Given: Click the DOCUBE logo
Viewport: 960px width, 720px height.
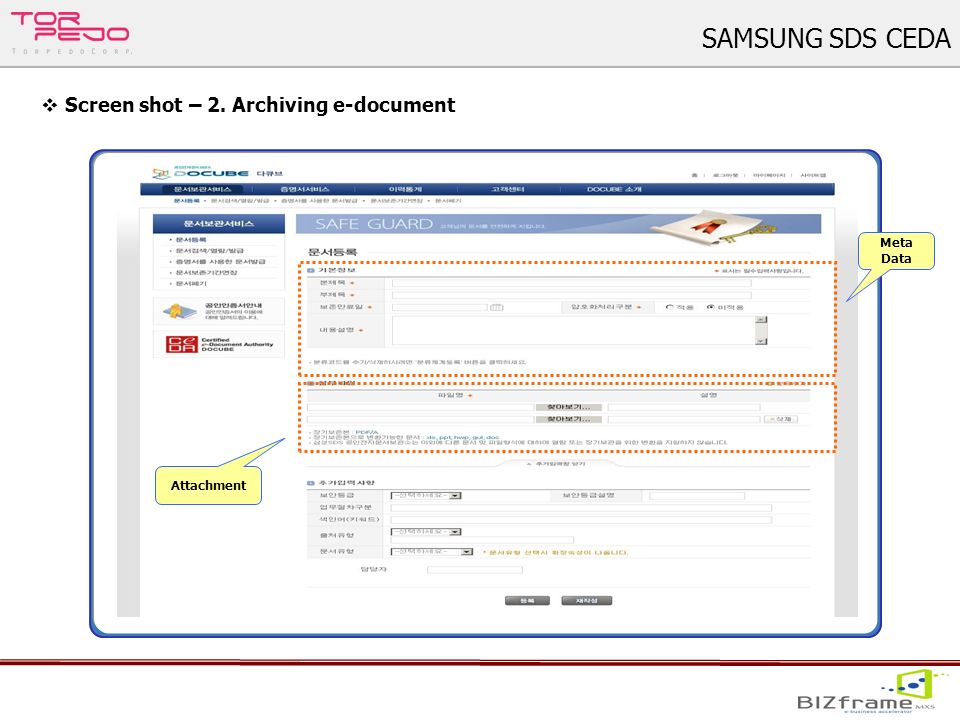Looking at the screenshot, I should [x=217, y=173].
